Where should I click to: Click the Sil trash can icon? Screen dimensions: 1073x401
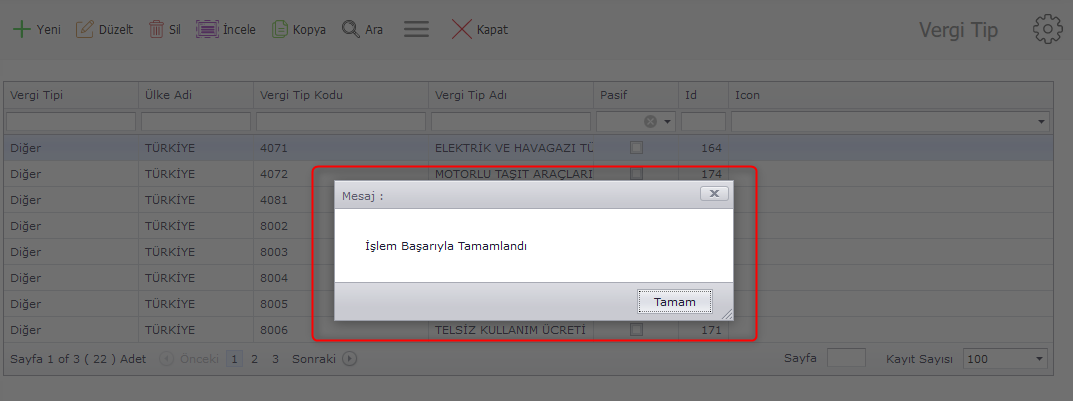[156, 29]
